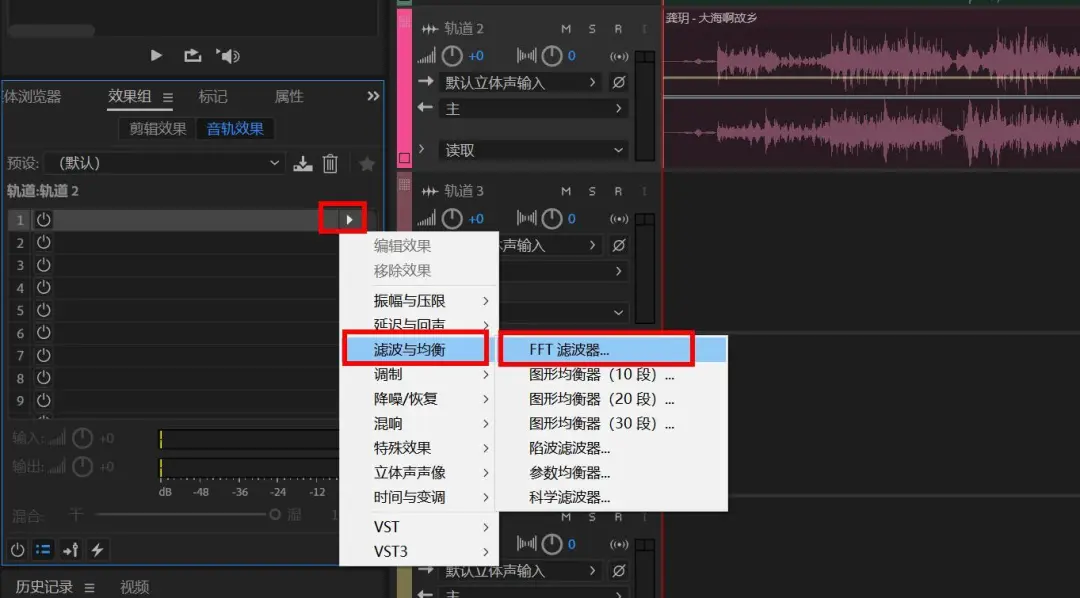Viewport: 1080px width, 598px height.
Task: Select the 效果组 tab
Action: pos(129,96)
